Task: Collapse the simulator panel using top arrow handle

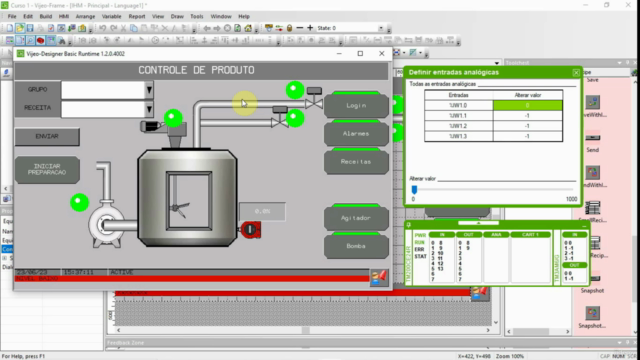Action: (x=478, y=223)
